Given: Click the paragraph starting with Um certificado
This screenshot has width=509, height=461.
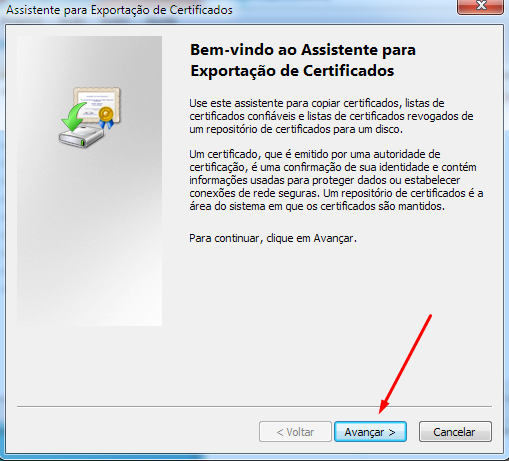Looking at the screenshot, I should coord(336,180).
